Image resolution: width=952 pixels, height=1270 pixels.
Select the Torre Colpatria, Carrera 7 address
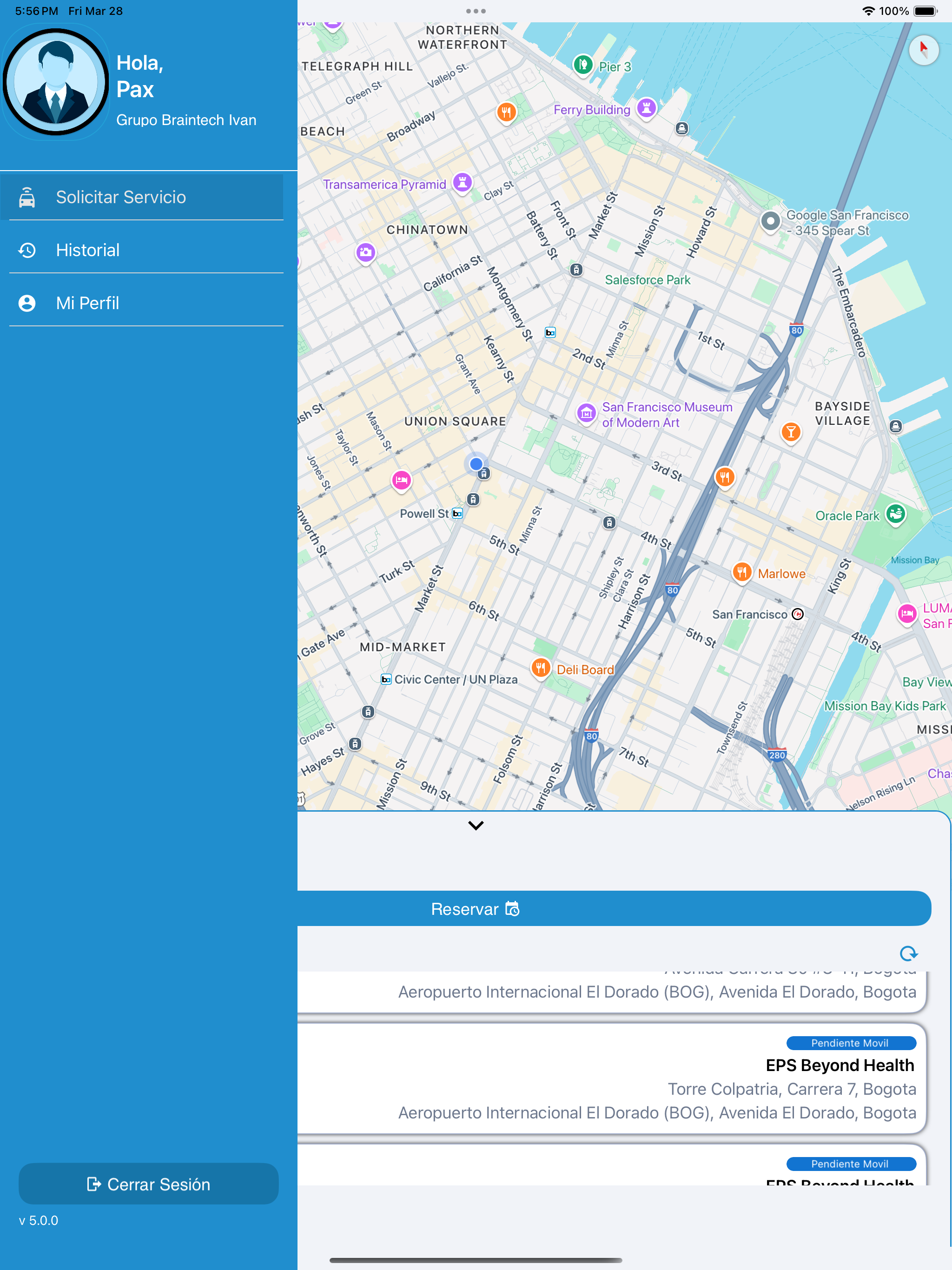point(792,1089)
